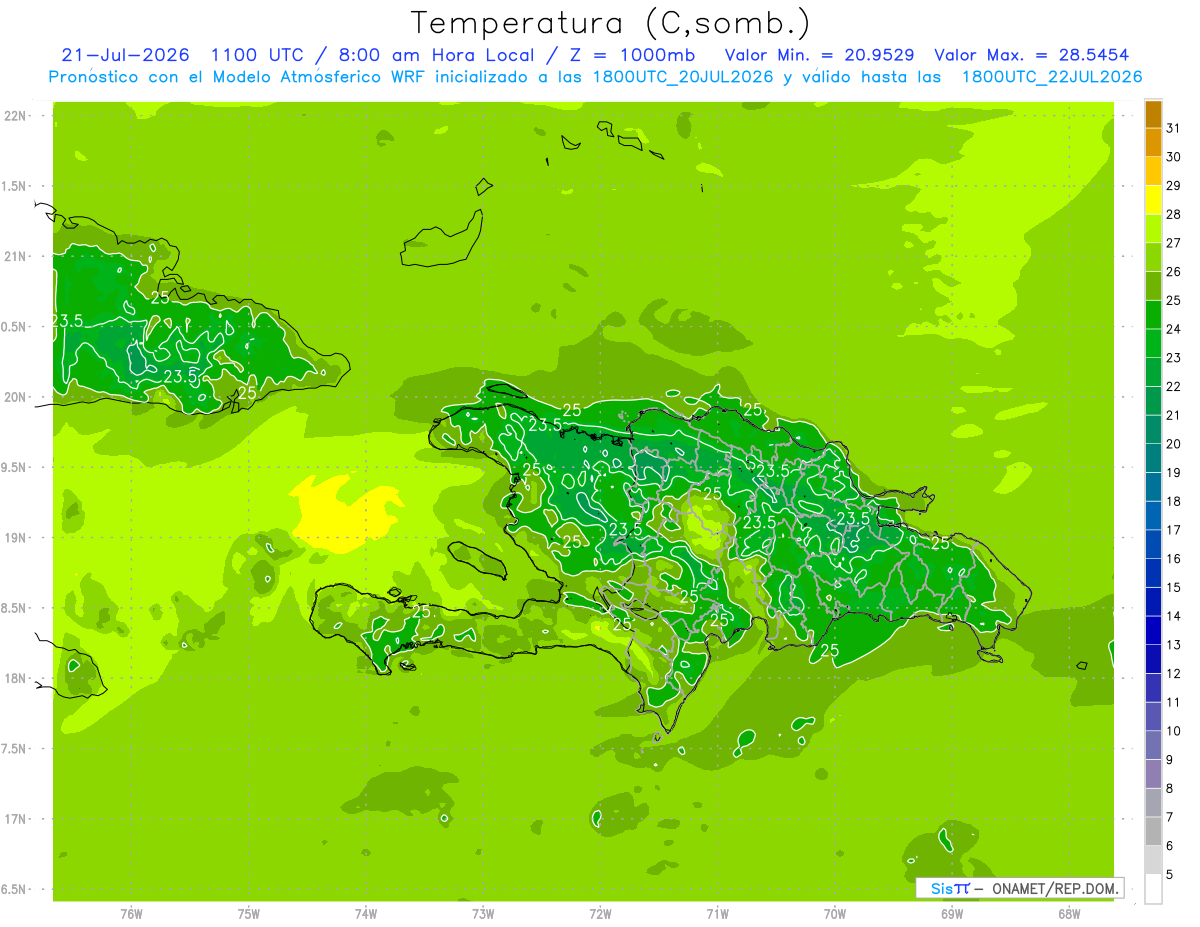Click the "21N" latitude axis label
Viewport: 1200px width, 927px height.
tap(15, 256)
